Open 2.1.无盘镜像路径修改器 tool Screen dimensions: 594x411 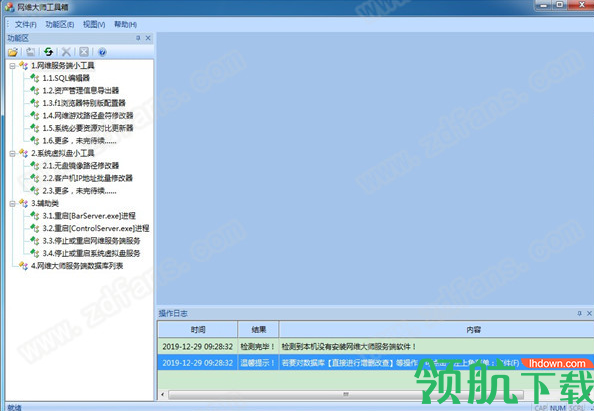(x=81, y=166)
